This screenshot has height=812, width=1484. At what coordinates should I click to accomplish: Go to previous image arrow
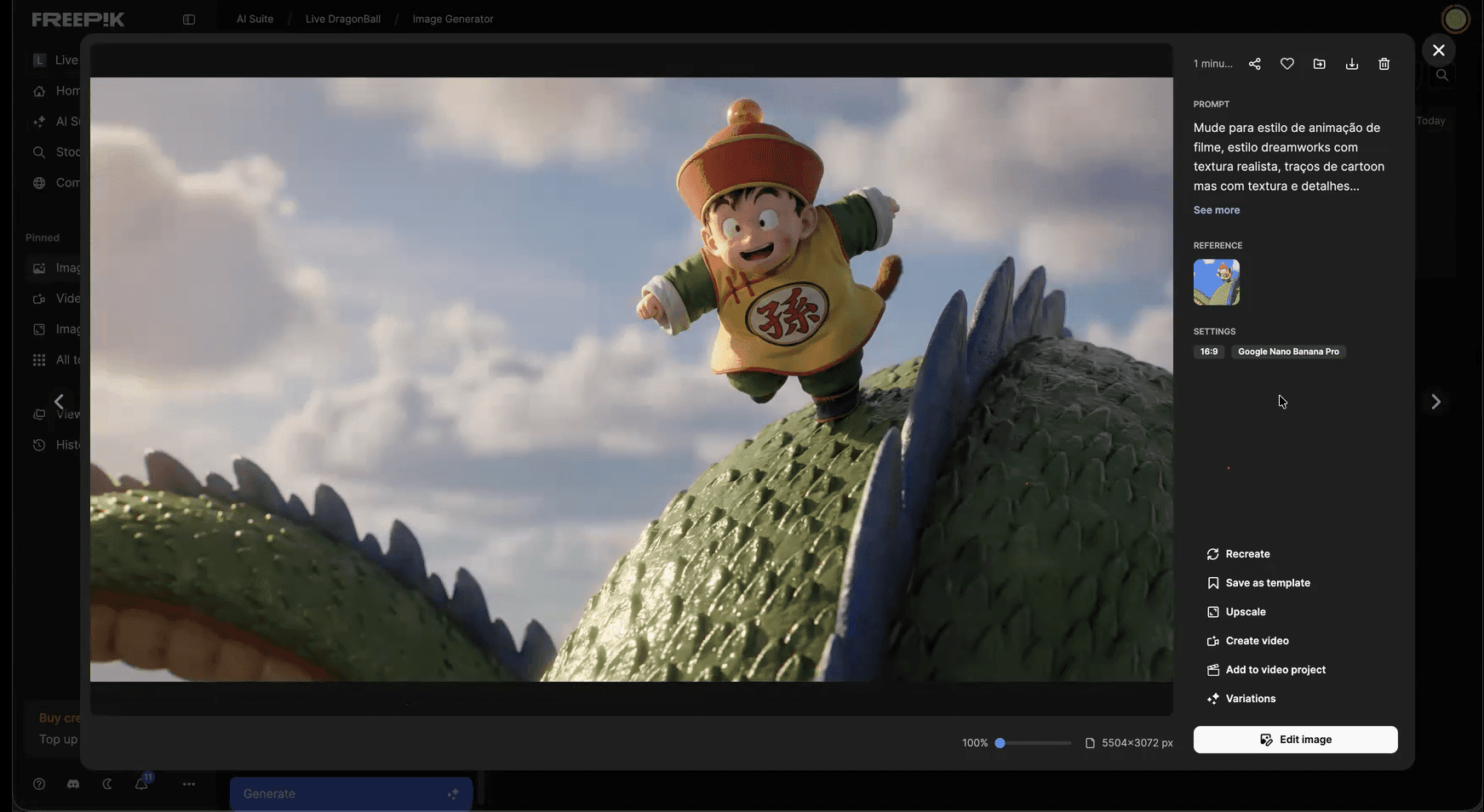tap(59, 402)
